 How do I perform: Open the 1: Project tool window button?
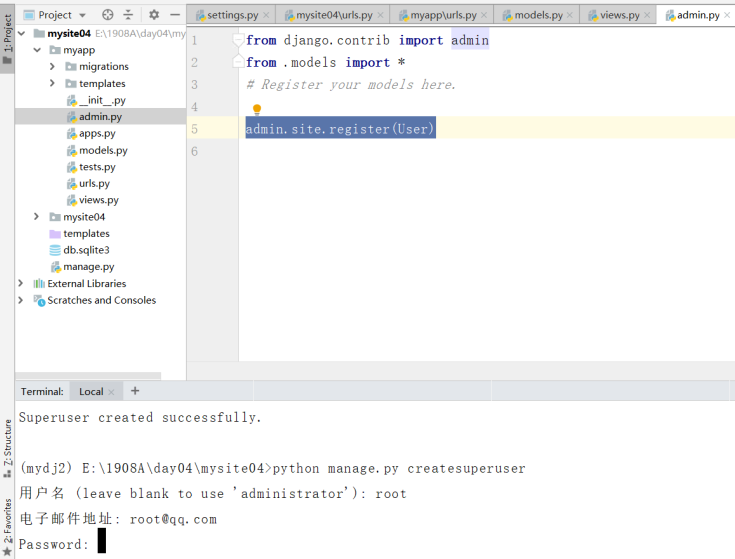pos(7,40)
